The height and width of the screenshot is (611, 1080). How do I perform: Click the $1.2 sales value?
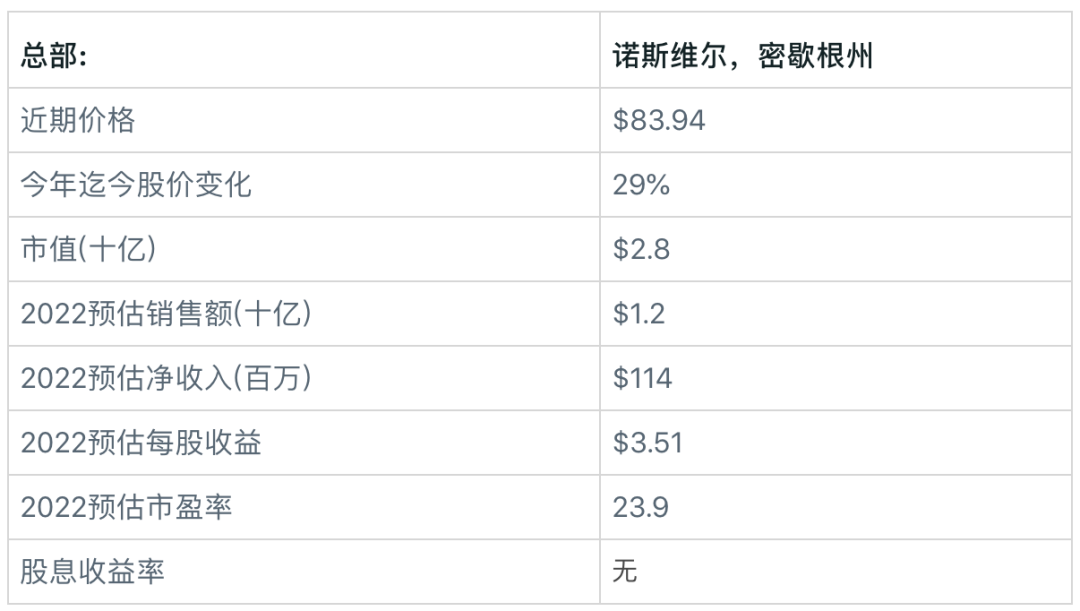[x=639, y=314]
